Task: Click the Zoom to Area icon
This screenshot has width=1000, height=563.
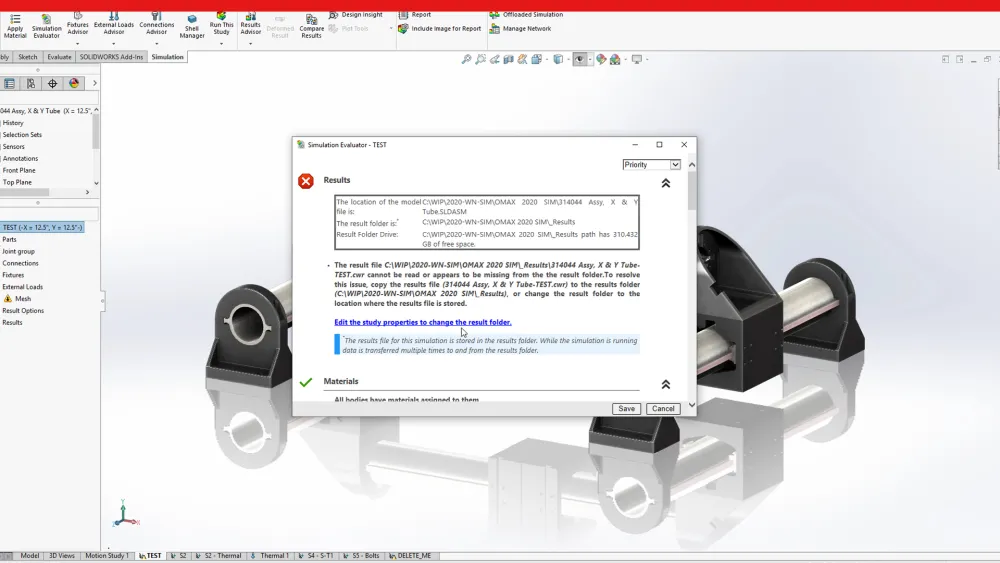Action: click(480, 59)
